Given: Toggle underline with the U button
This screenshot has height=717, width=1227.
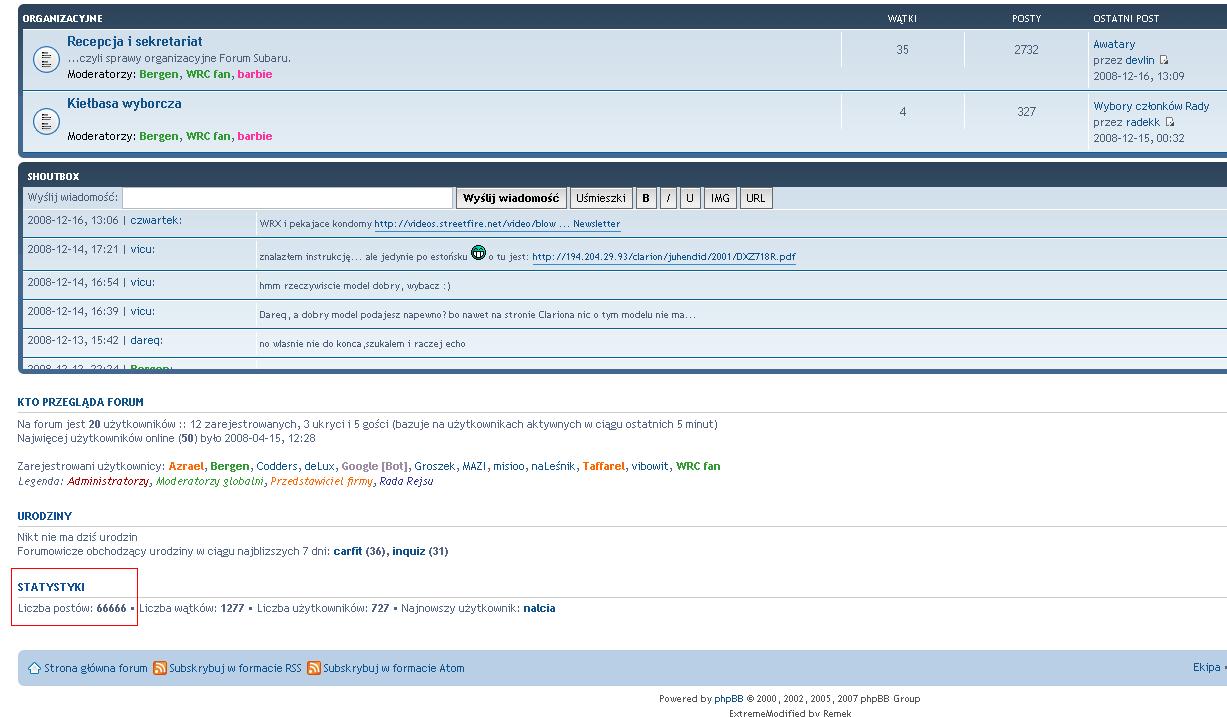Looking at the screenshot, I should click(690, 198).
